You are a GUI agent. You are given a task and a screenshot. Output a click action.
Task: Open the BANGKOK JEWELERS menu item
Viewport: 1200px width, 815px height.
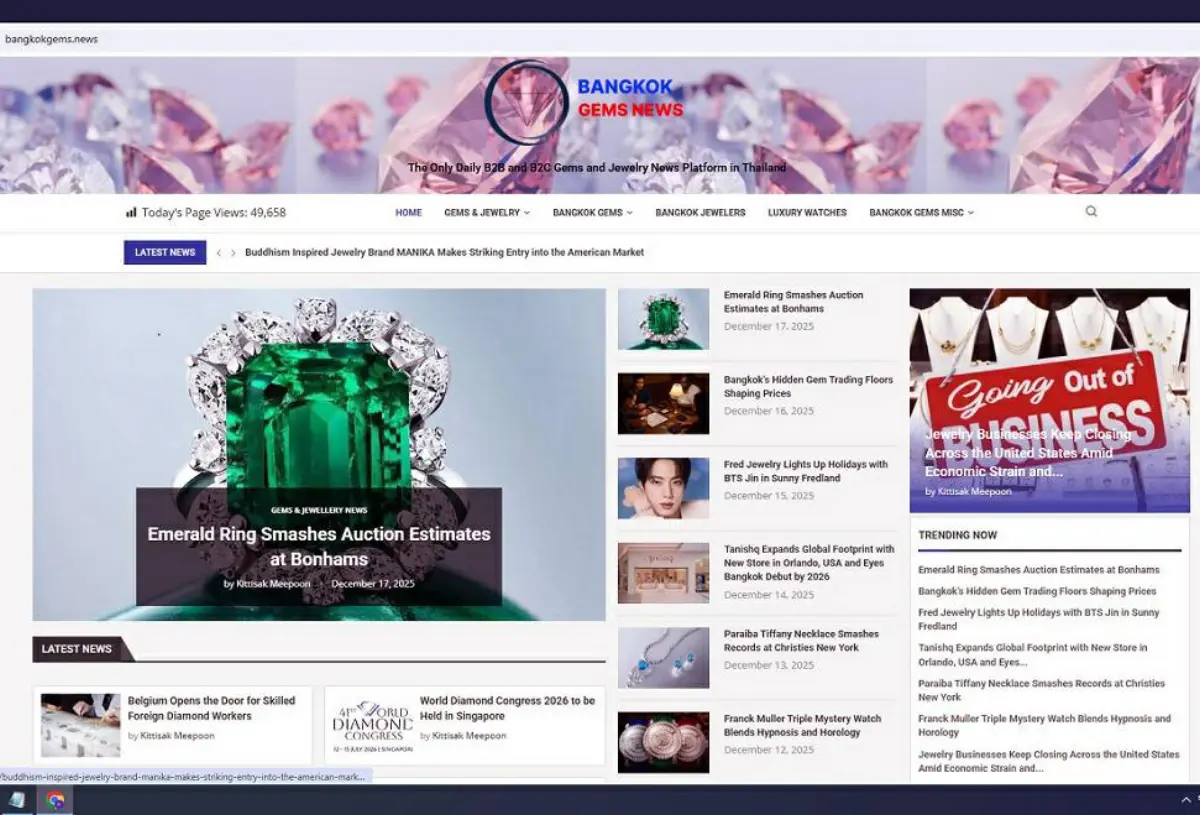pyautogui.click(x=700, y=212)
